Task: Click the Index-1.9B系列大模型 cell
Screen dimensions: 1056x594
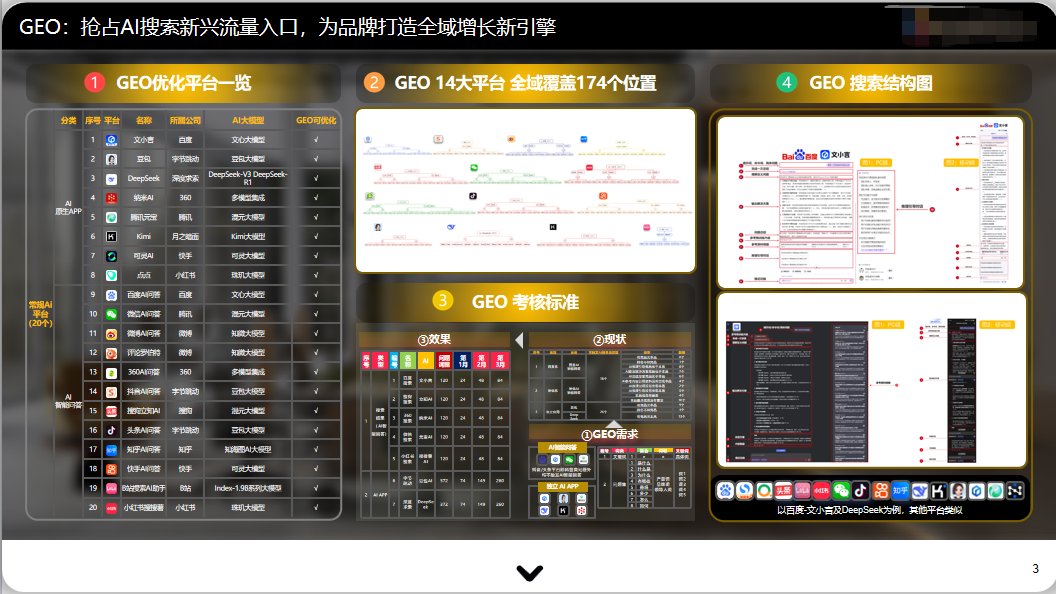Action: (x=248, y=488)
